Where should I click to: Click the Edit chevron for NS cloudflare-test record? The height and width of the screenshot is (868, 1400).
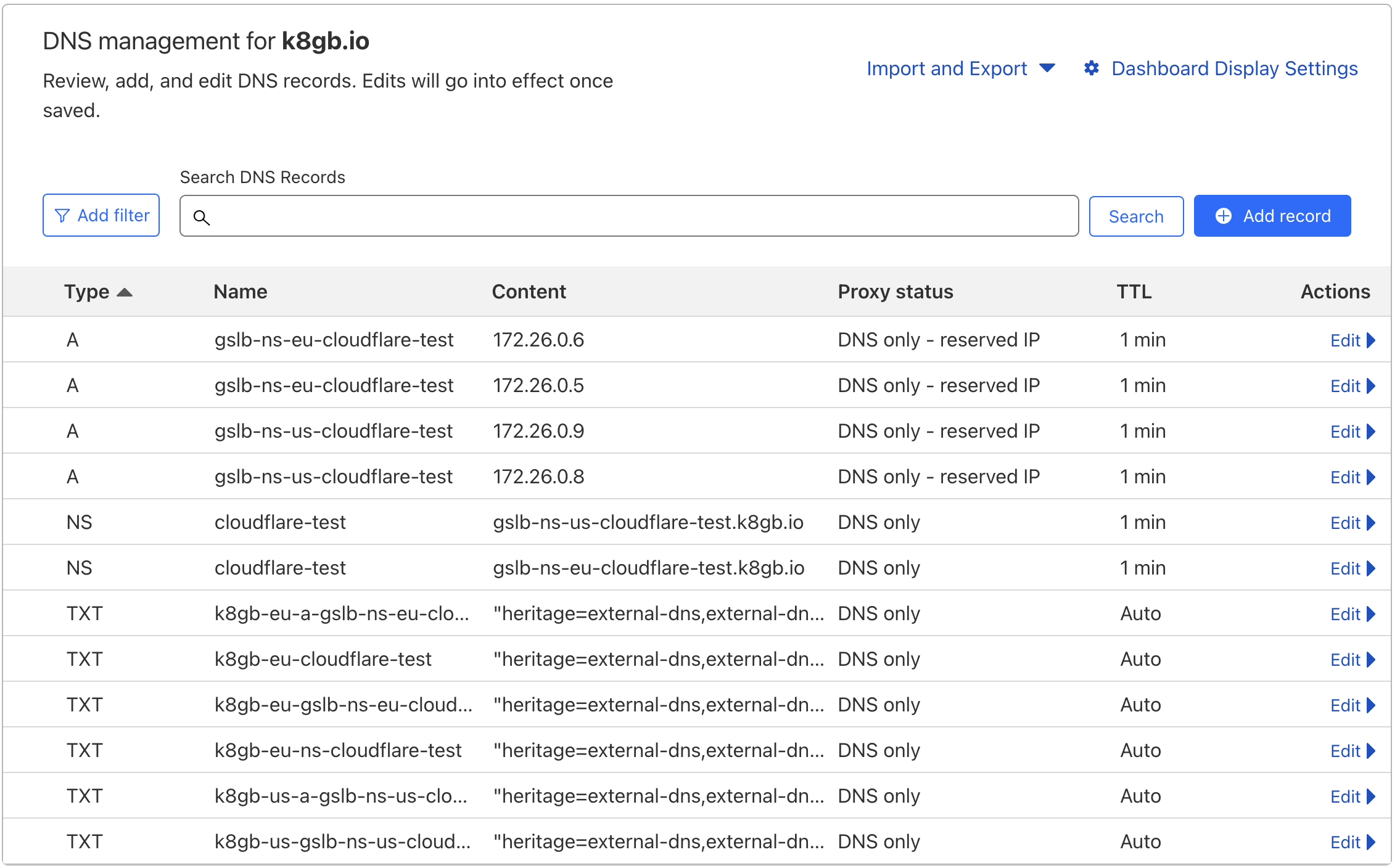tap(1372, 523)
